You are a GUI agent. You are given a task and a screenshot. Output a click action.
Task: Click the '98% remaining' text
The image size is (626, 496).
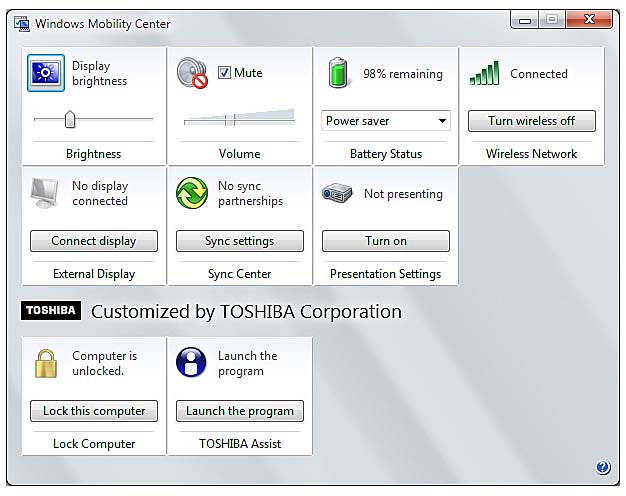(403, 74)
